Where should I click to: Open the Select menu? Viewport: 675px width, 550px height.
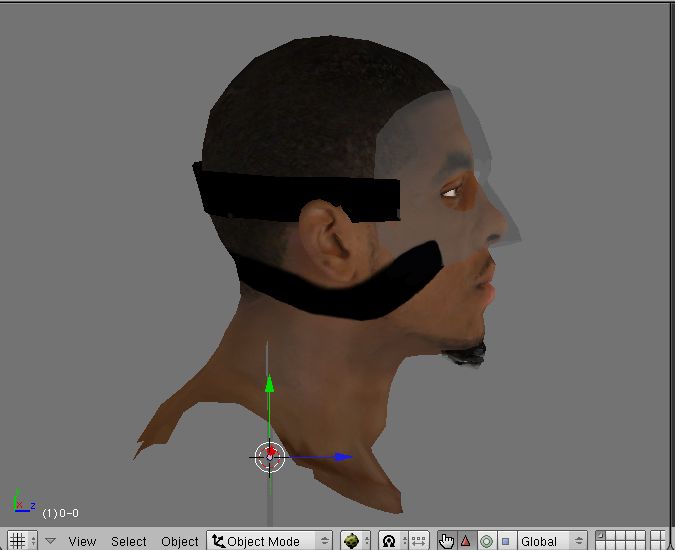(128, 541)
